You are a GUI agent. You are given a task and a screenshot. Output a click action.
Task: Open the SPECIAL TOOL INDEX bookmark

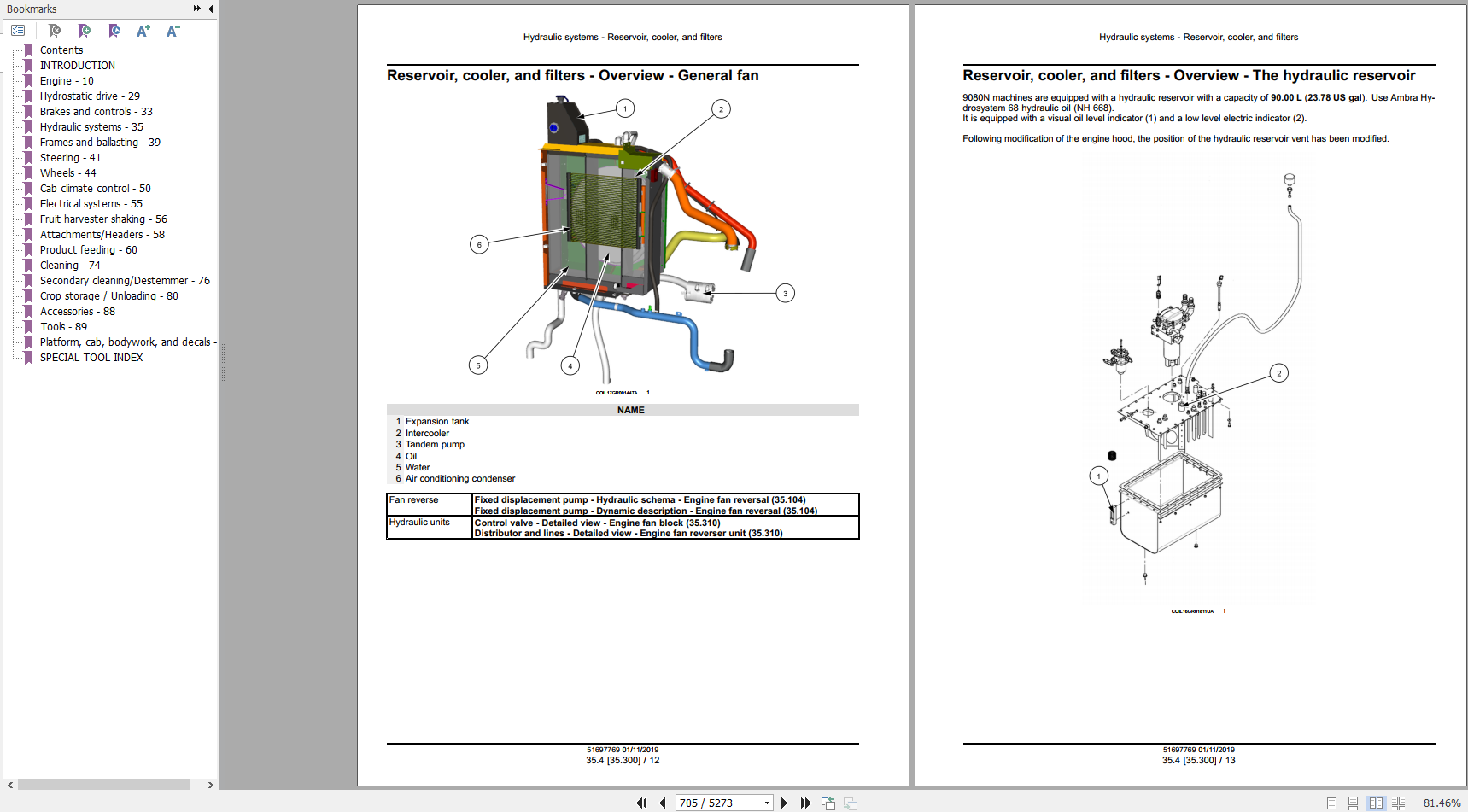(91, 358)
